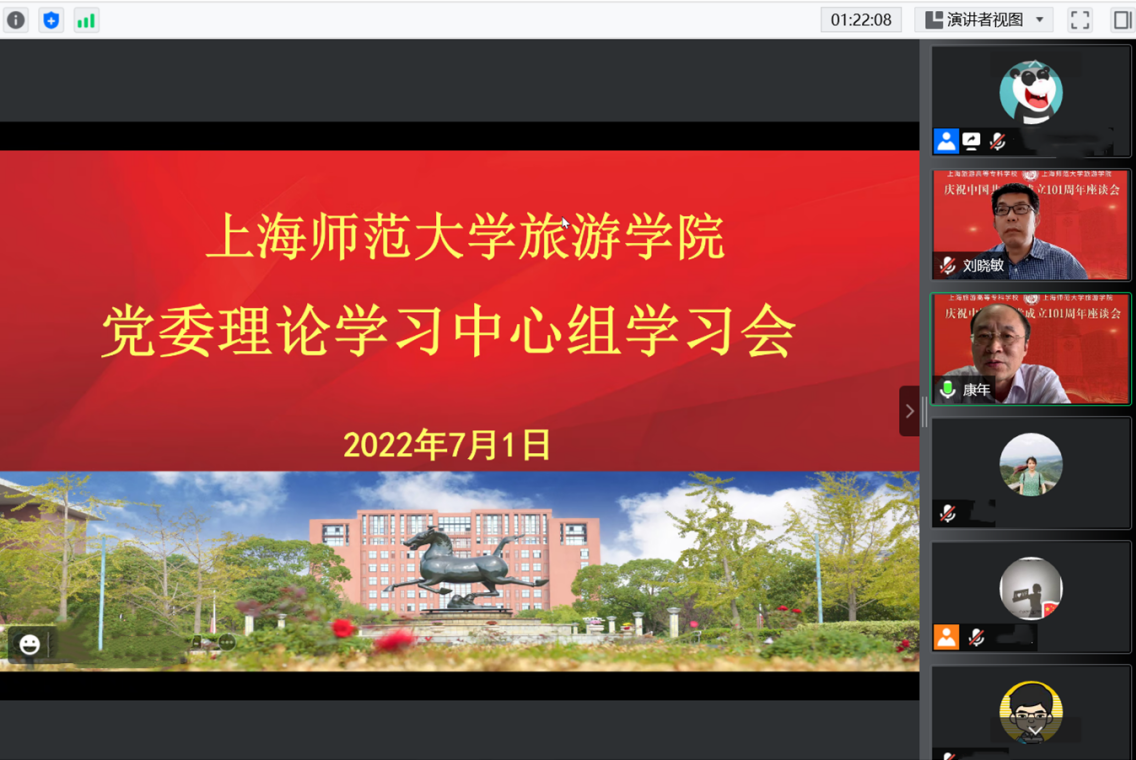The height and width of the screenshot is (760, 1136).
Task: Check the green network signal bars icon
Action: (x=86, y=20)
